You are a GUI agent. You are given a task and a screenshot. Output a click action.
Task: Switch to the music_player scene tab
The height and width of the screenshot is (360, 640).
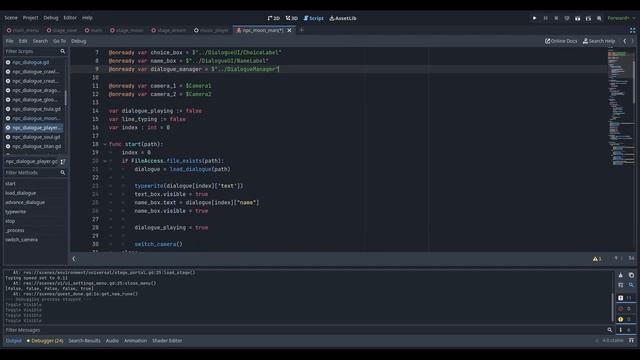(211, 30)
